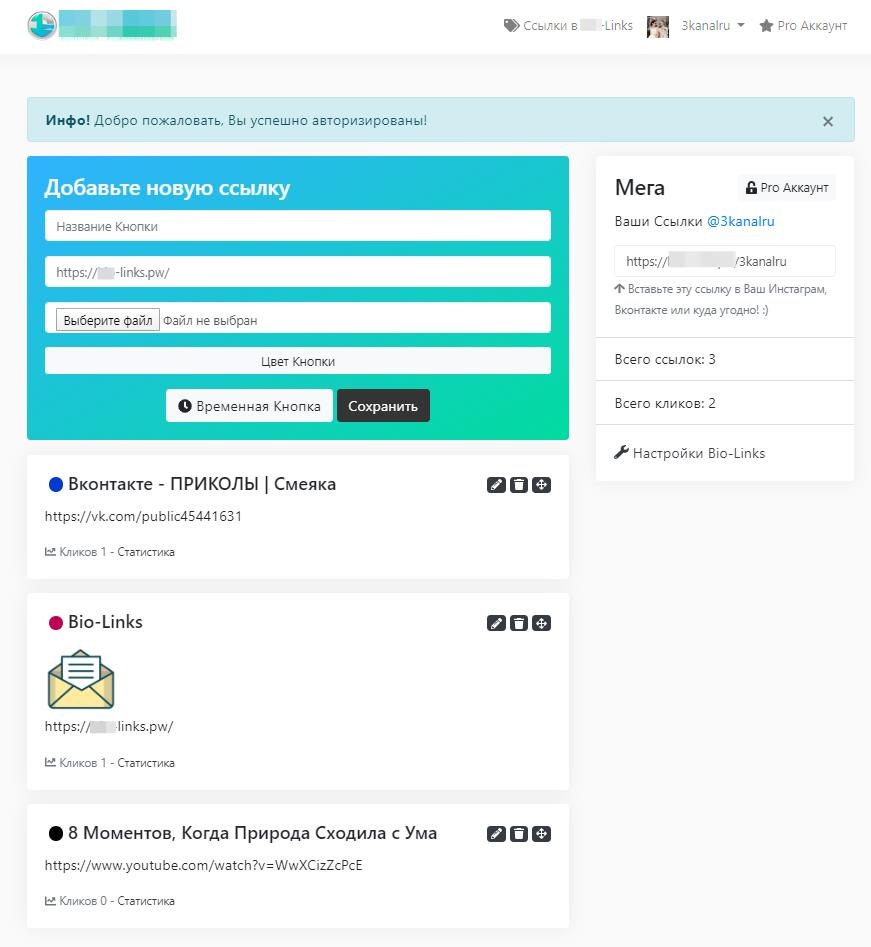Image resolution: width=871 pixels, height=947 pixels.
Task: Edit the Bio-Links entry with pencil icon
Action: [496, 623]
